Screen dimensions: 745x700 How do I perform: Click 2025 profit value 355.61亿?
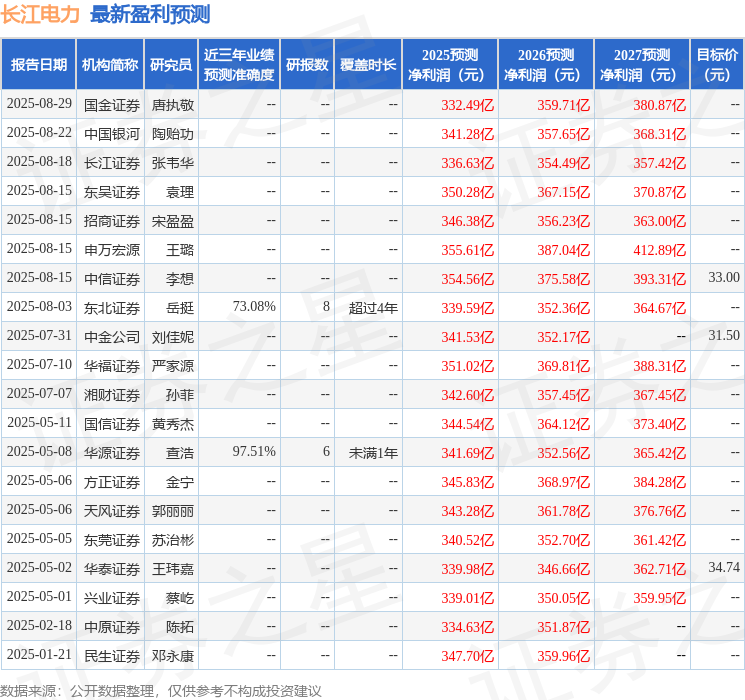468,250
